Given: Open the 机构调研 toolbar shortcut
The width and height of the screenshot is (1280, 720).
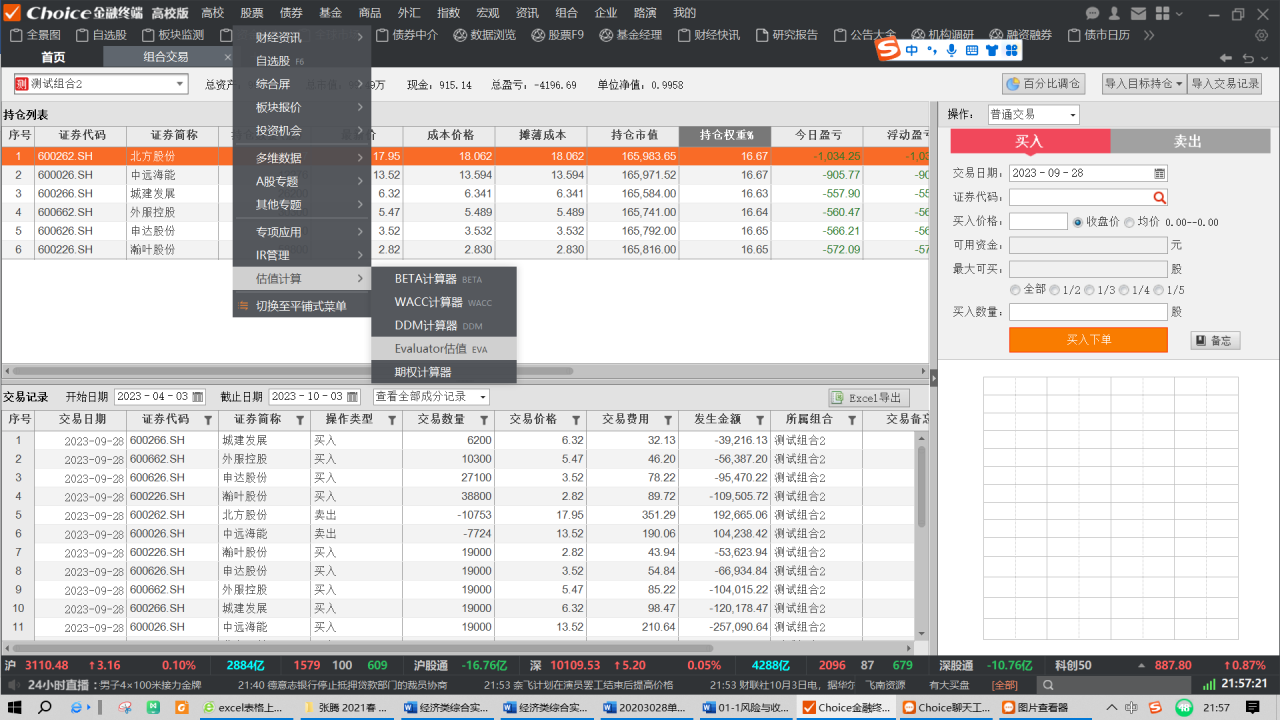Looking at the screenshot, I should pyautogui.click(x=942, y=35).
